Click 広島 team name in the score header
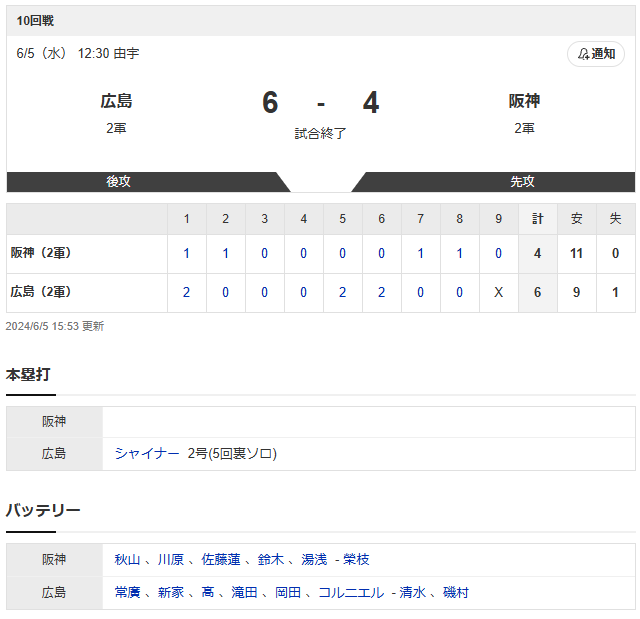Image resolution: width=640 pixels, height=619 pixels. point(116,101)
